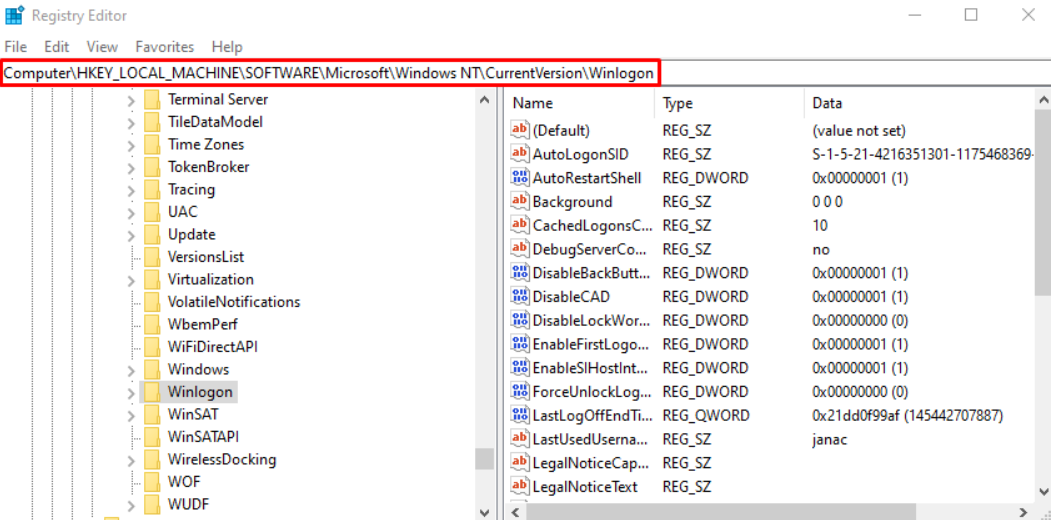Viewport: 1051px width, 520px height.
Task: Expand the Time Zones key
Action: pyautogui.click(x=131, y=145)
